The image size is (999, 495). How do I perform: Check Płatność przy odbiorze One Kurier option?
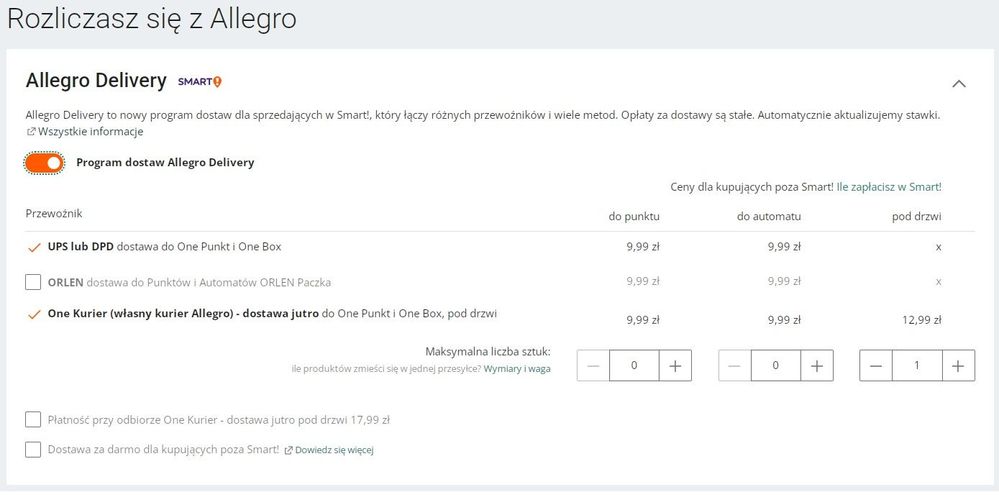(x=33, y=420)
